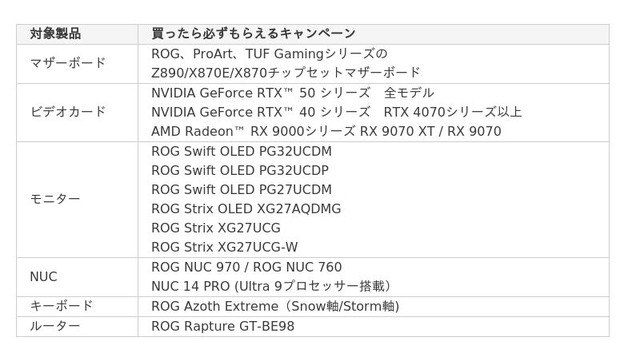
Task: Click ROG Strix XG27UCG-W entry
Action: click(224, 247)
